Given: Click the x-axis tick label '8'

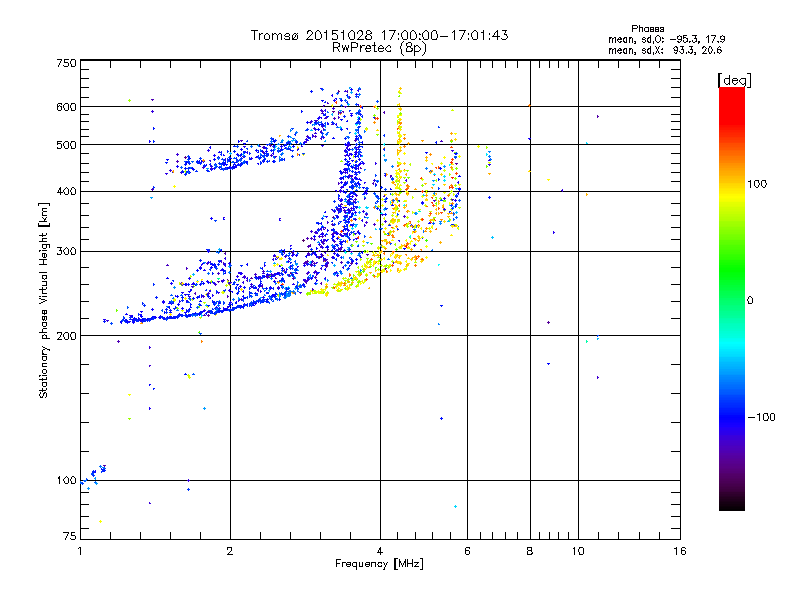Looking at the screenshot, I should (530, 551).
